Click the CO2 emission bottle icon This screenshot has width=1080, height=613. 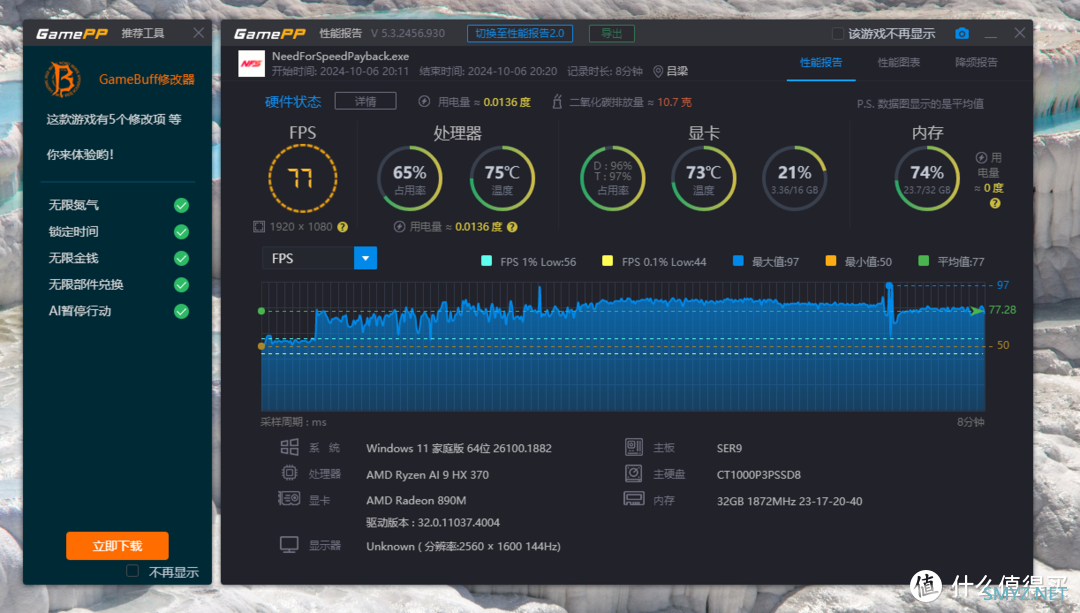[x=557, y=102]
